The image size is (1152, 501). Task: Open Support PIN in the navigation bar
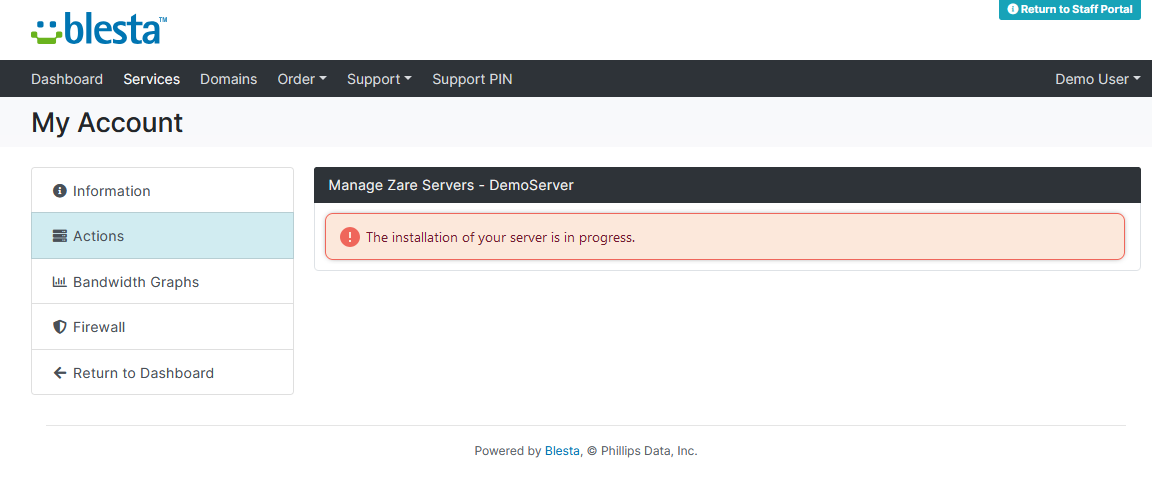472,79
